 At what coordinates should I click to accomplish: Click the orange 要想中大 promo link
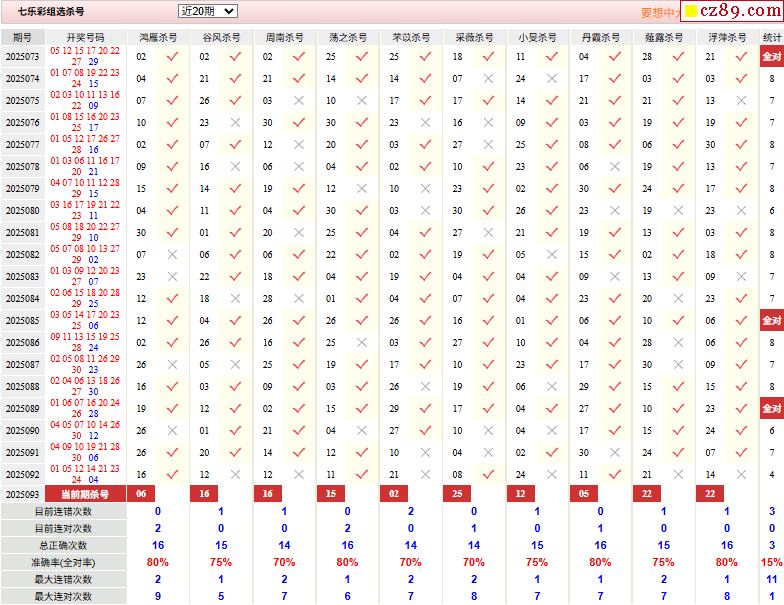[x=661, y=13]
